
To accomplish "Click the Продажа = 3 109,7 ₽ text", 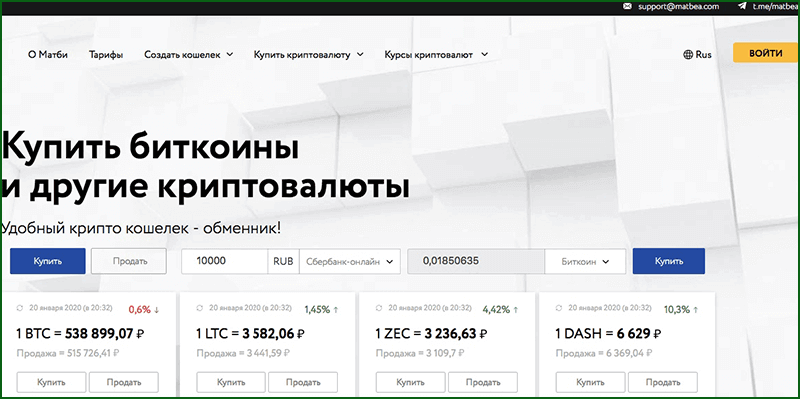I will pyautogui.click(x=420, y=353).
